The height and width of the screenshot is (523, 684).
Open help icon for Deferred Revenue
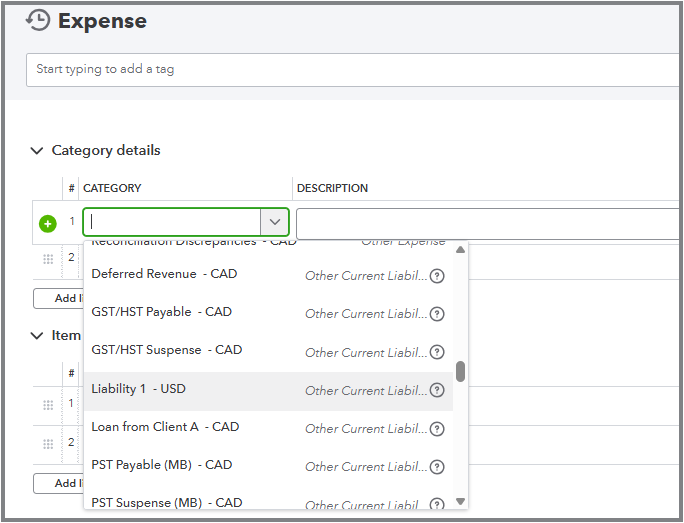coord(437,276)
